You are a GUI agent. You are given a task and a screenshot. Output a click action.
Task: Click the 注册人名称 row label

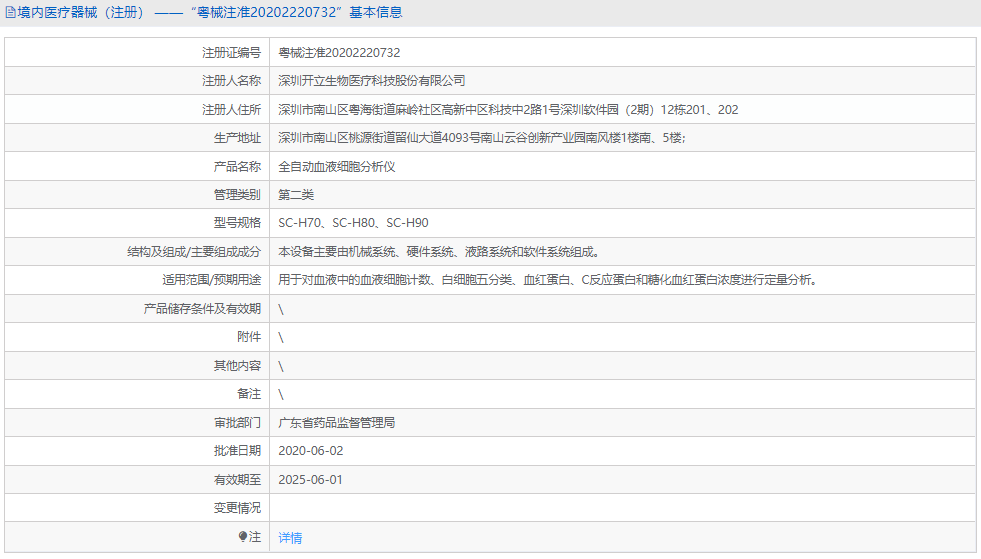tap(231, 81)
